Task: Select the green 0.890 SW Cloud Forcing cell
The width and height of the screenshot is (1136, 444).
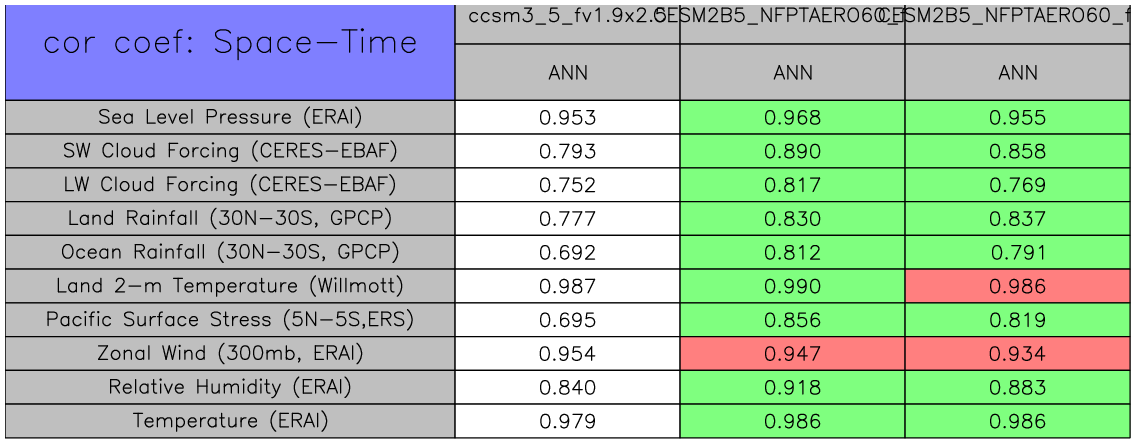Action: [x=792, y=152]
